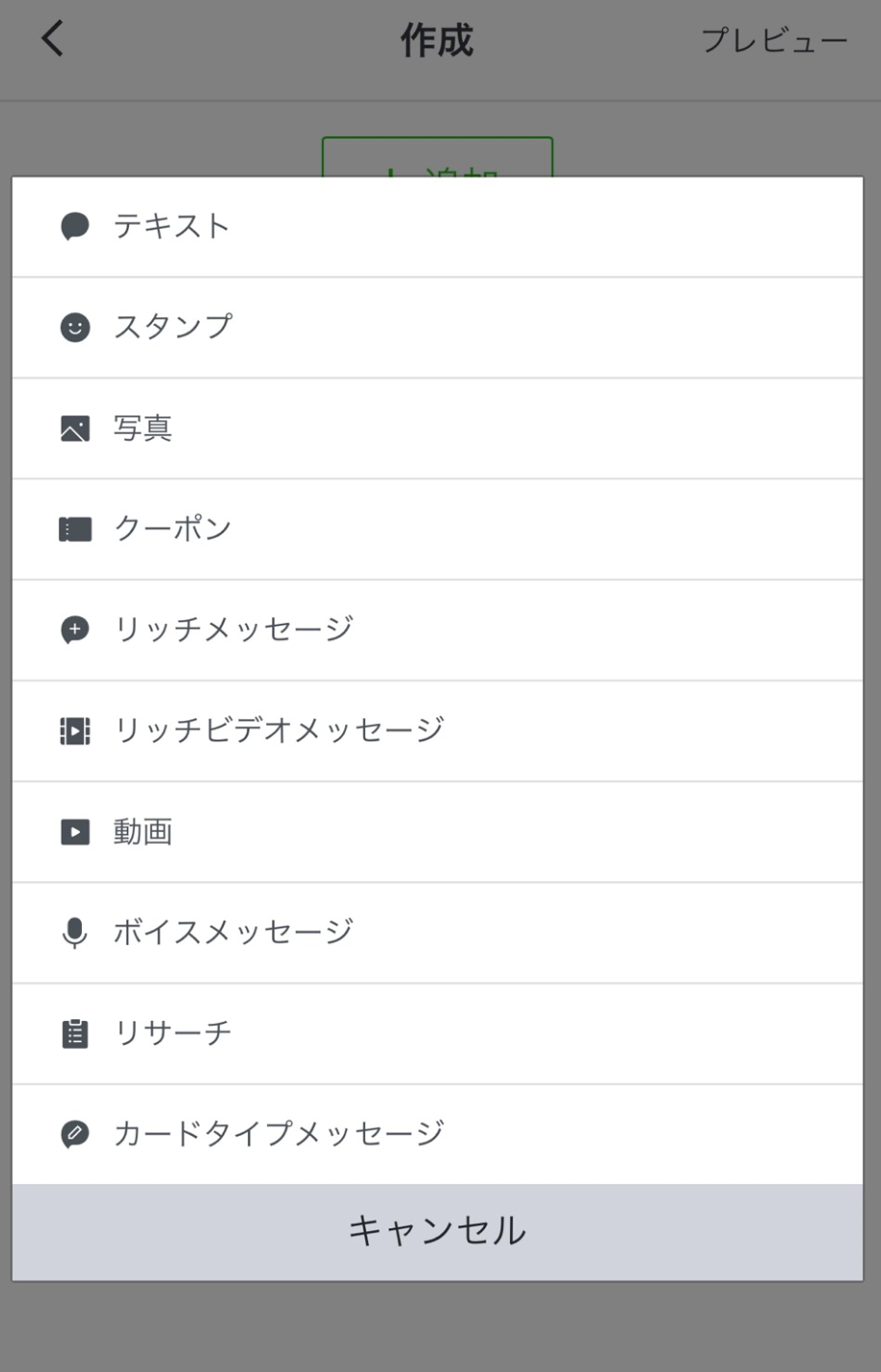This screenshot has height=1372, width=881.
Task: Select the plus bubble リッチメッセージ icon
Action: 75,631
